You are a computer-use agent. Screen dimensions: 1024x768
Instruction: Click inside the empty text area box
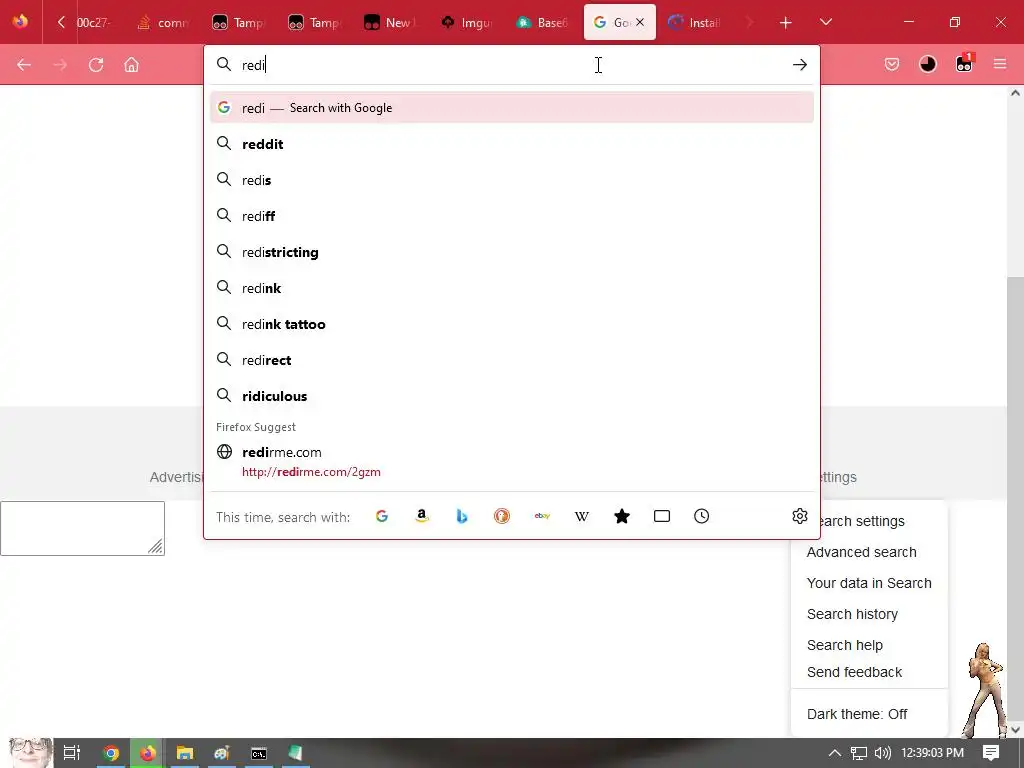point(82,528)
